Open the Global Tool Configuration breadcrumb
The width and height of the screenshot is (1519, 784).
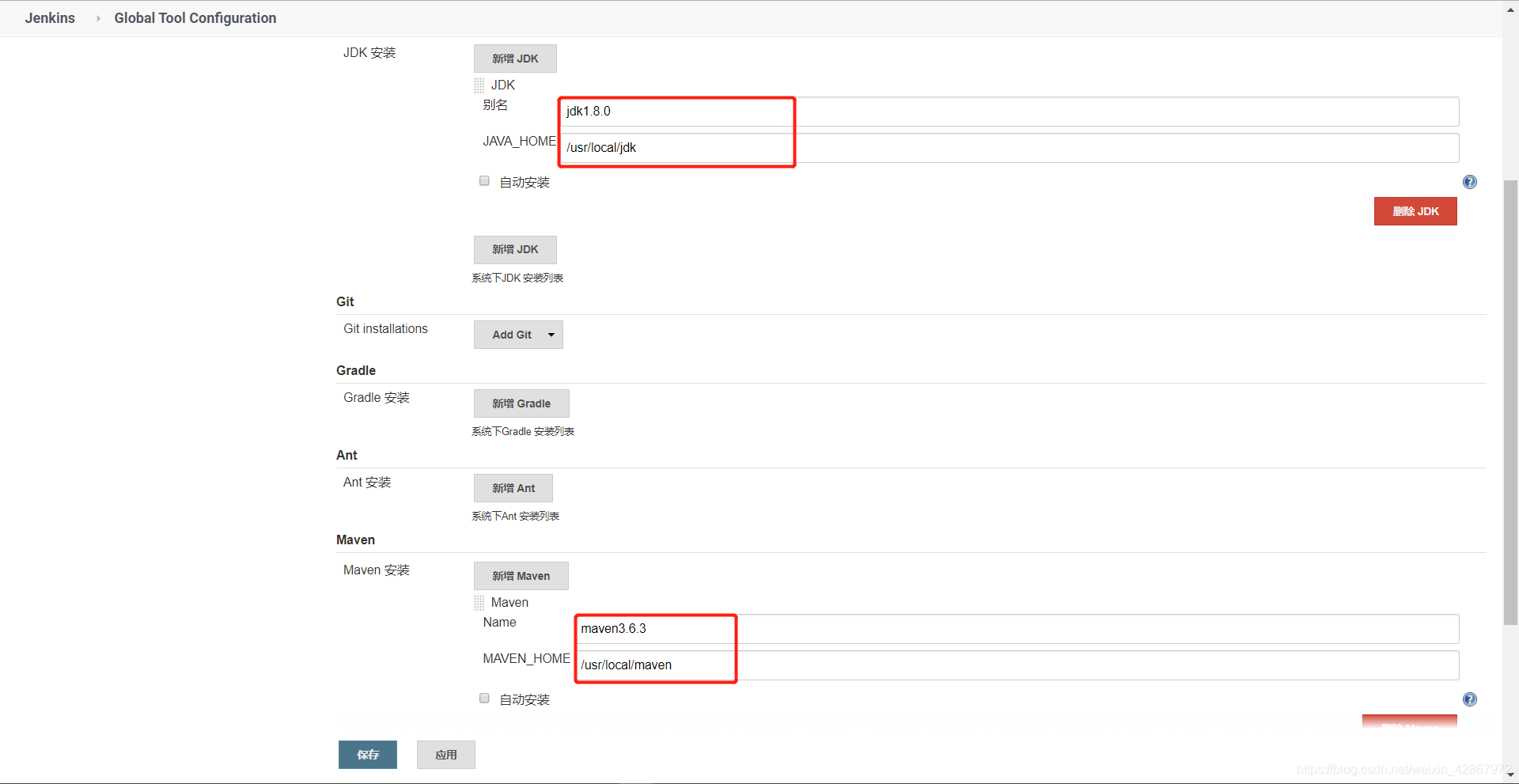coord(195,18)
